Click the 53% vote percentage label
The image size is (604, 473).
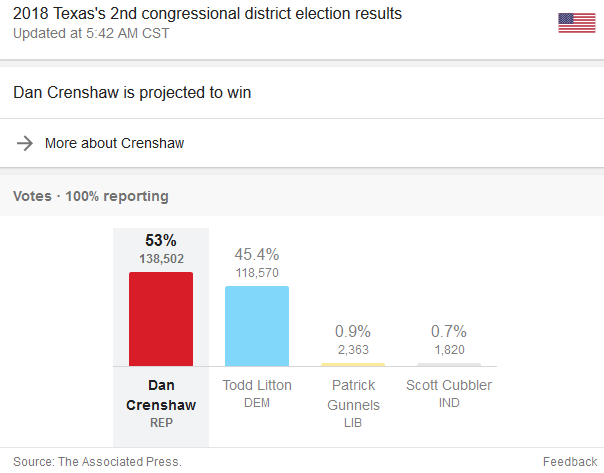point(161,240)
